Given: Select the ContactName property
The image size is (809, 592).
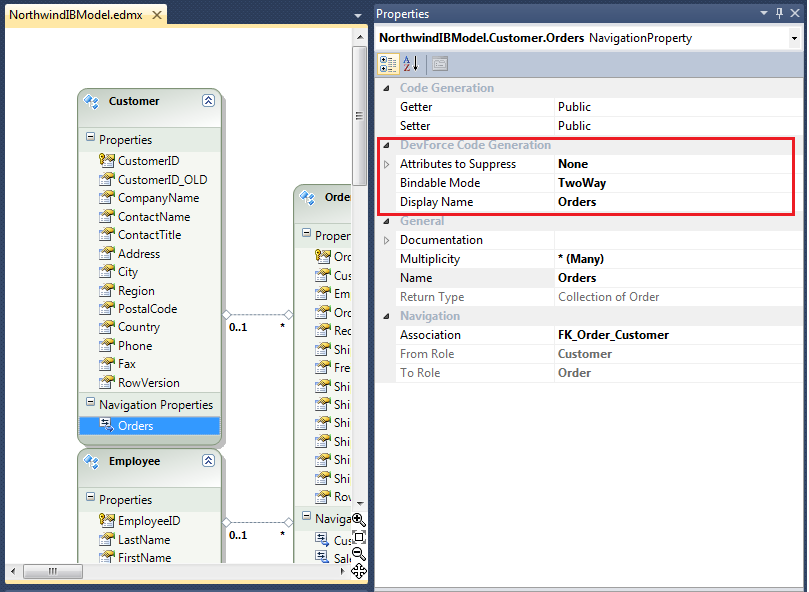Looking at the screenshot, I should pos(154,217).
